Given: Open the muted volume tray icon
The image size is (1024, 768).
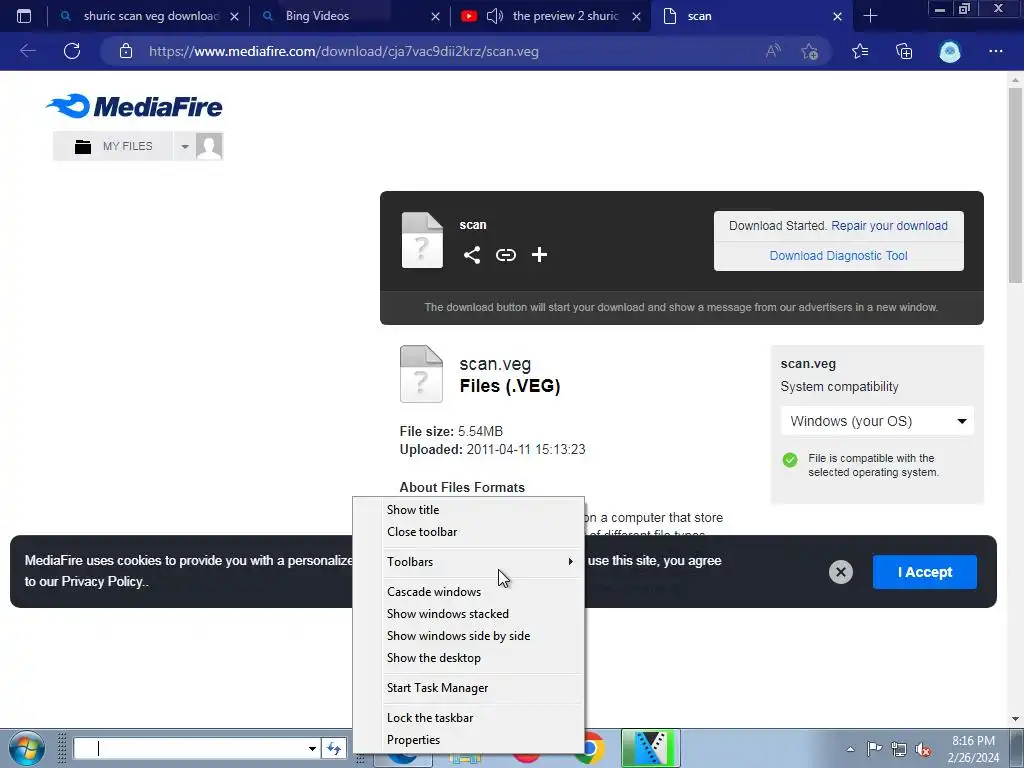Looking at the screenshot, I should pyautogui.click(x=923, y=749).
